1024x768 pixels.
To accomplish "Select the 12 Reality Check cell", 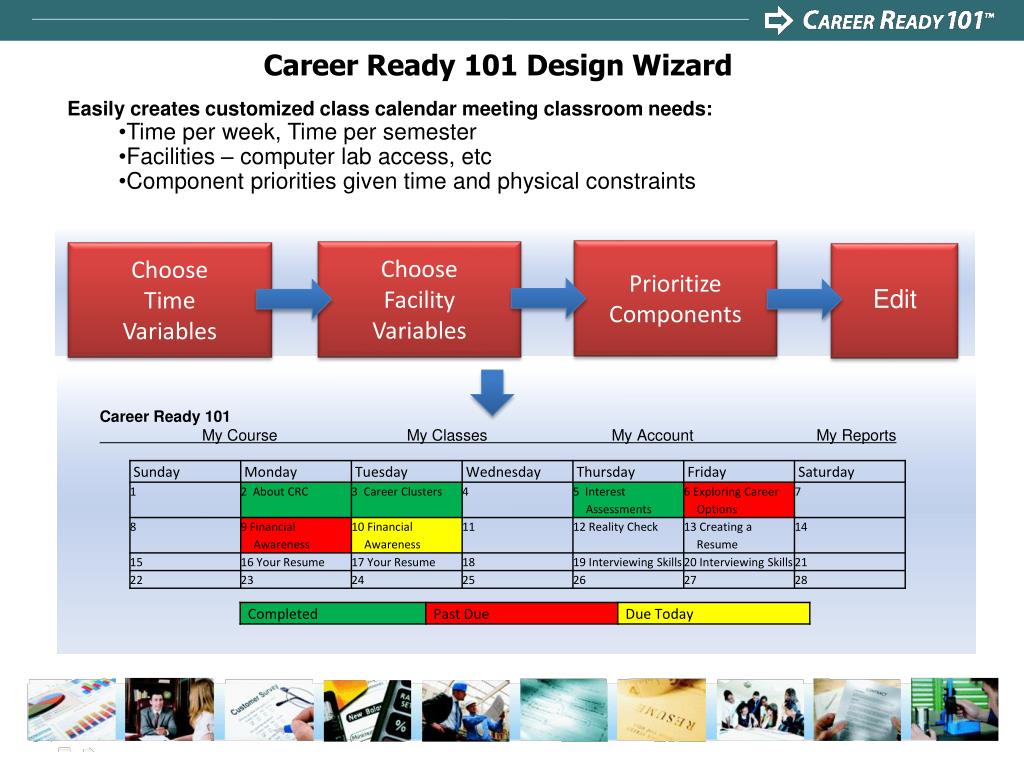I will (628, 536).
